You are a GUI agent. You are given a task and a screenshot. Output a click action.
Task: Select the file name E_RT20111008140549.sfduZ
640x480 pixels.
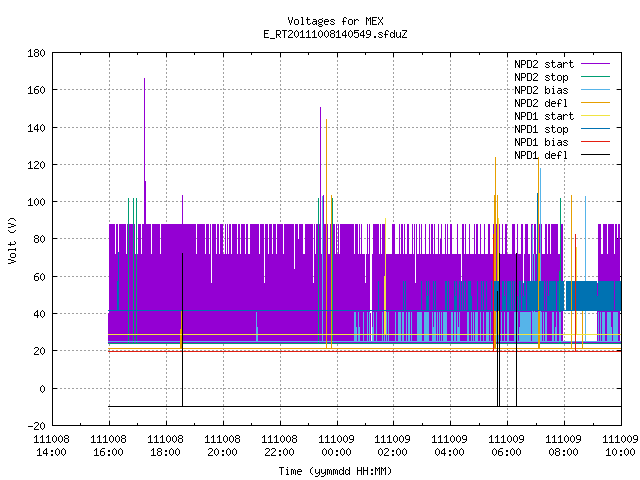coord(335,34)
